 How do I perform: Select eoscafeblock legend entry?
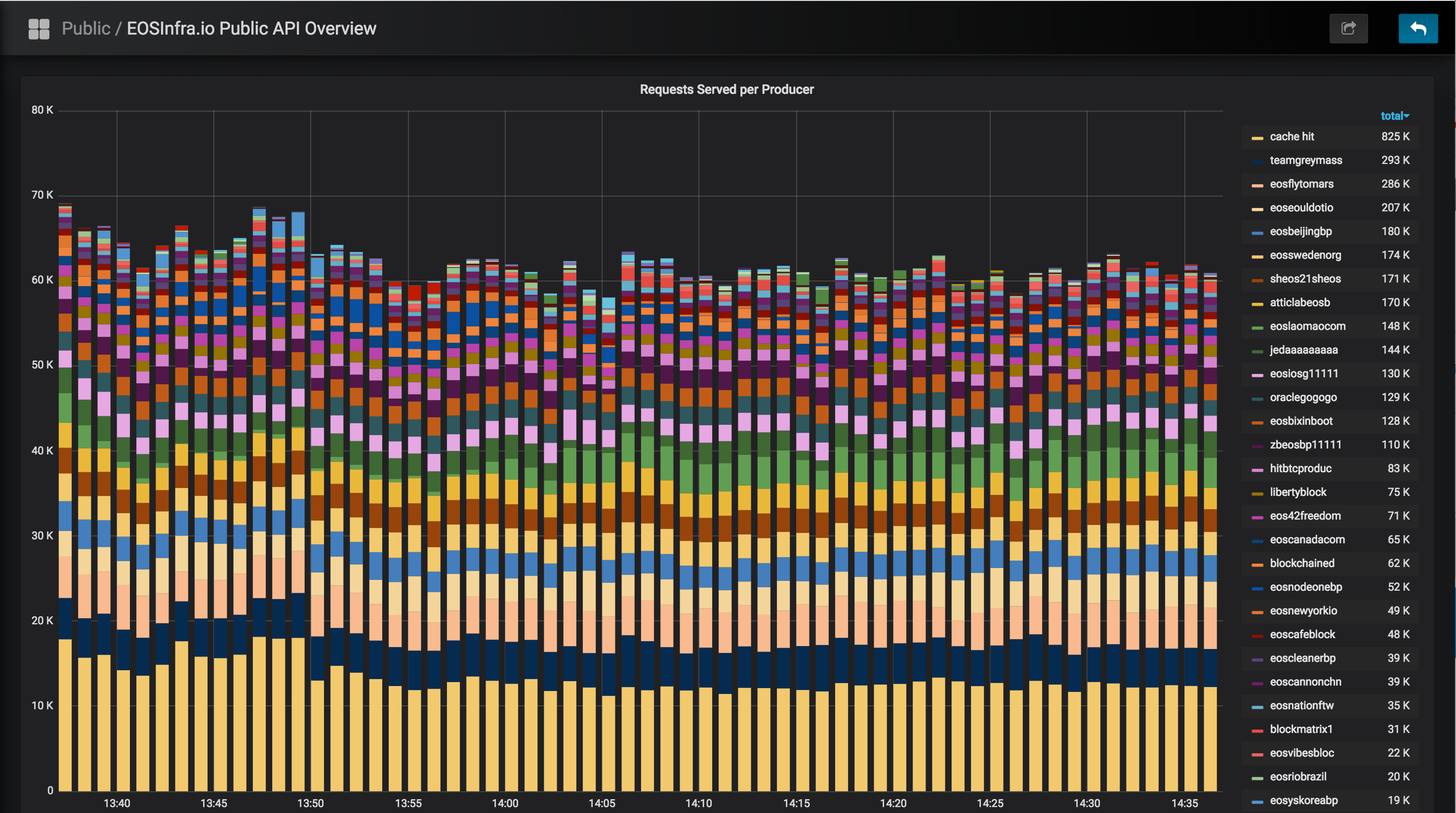(x=1302, y=634)
